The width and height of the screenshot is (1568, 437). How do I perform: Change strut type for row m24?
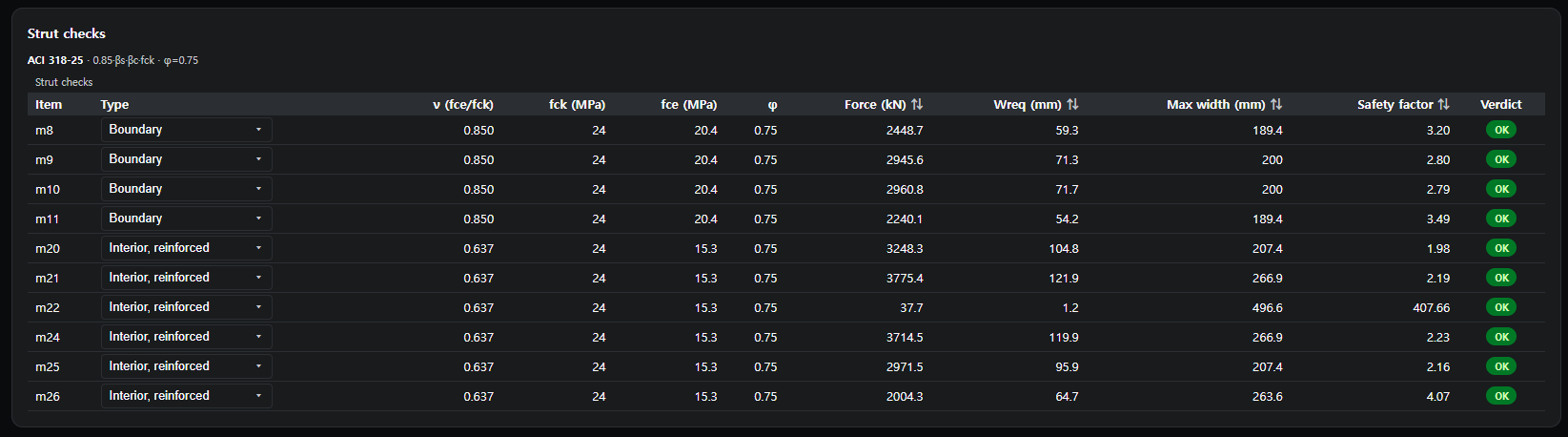[187, 337]
